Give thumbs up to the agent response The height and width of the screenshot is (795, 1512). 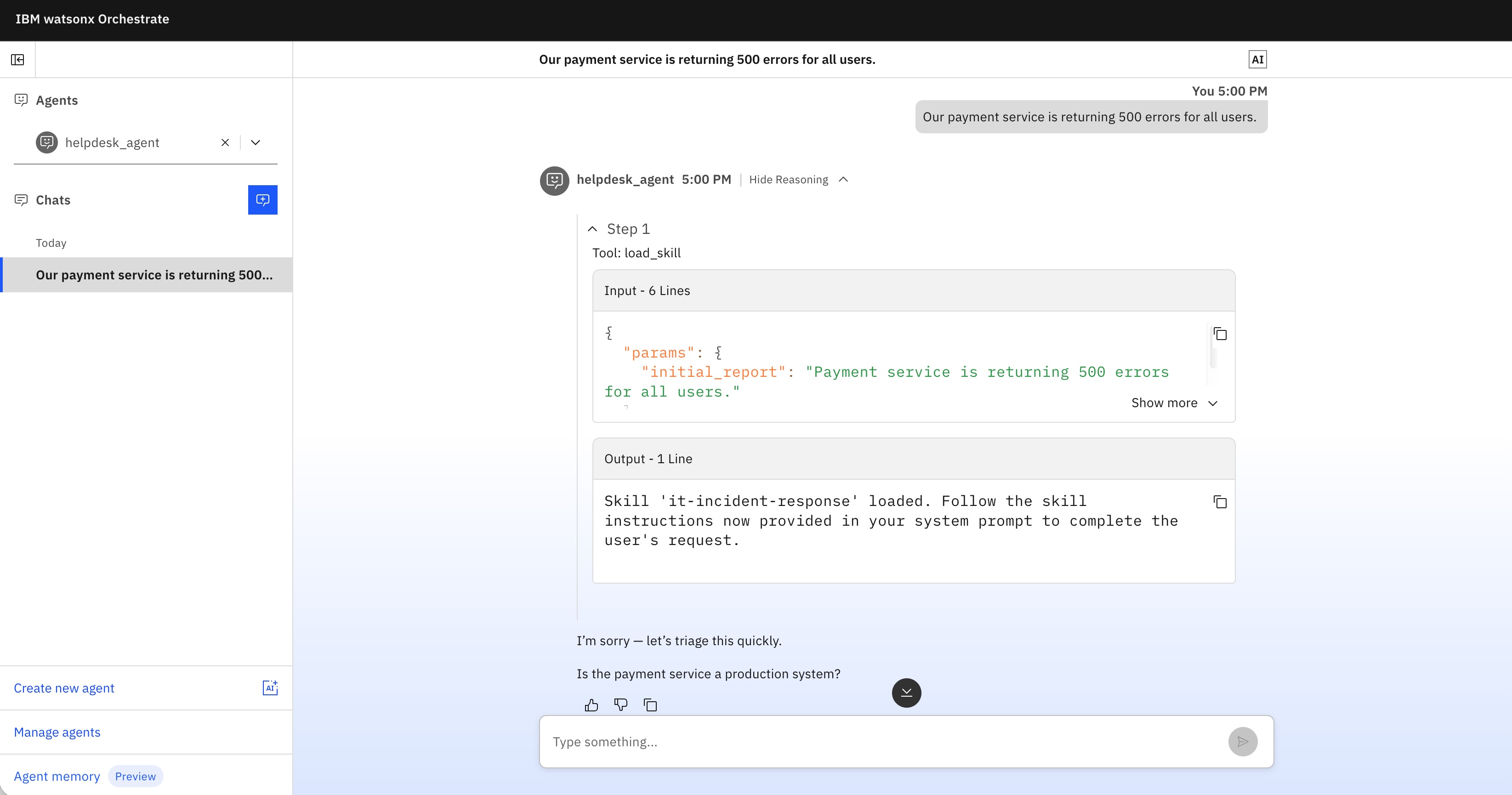tap(591, 704)
